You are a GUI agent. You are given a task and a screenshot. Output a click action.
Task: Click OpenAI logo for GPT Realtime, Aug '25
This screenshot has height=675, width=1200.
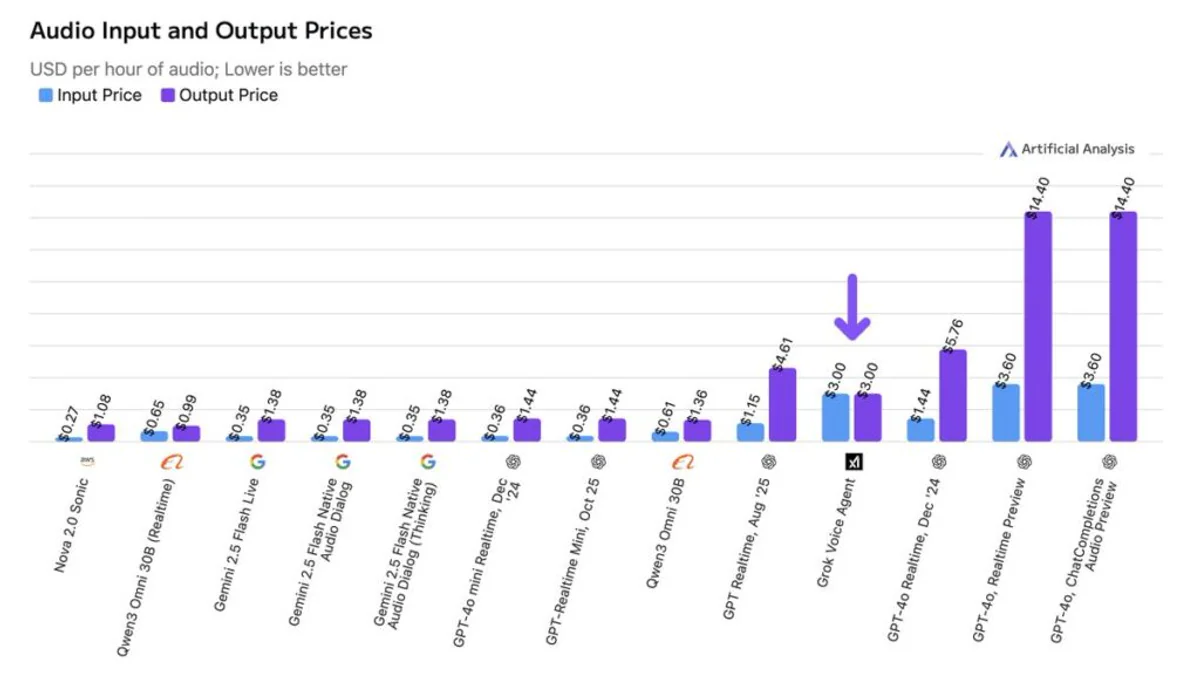click(769, 462)
